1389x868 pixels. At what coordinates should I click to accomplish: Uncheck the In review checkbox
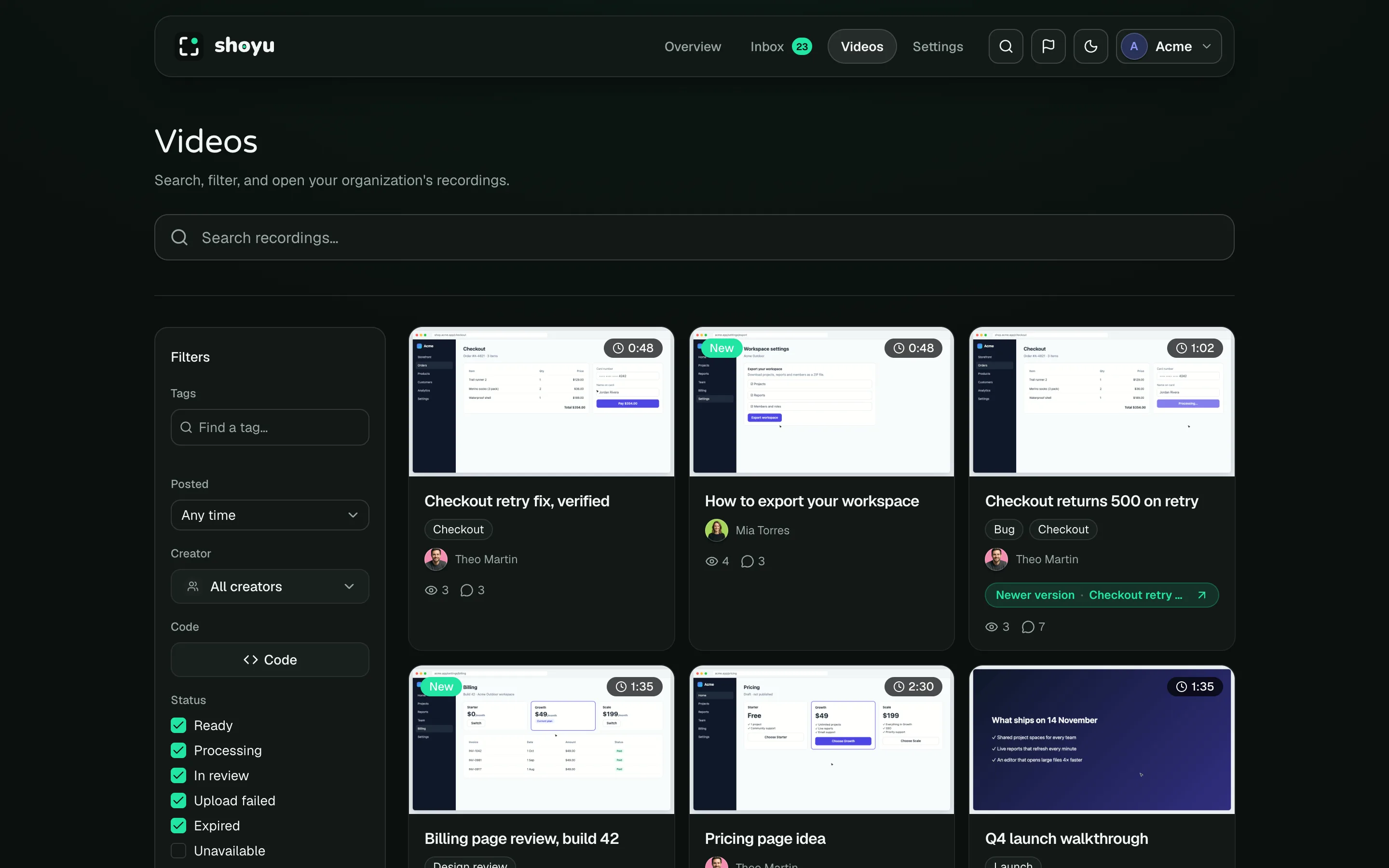point(178,775)
